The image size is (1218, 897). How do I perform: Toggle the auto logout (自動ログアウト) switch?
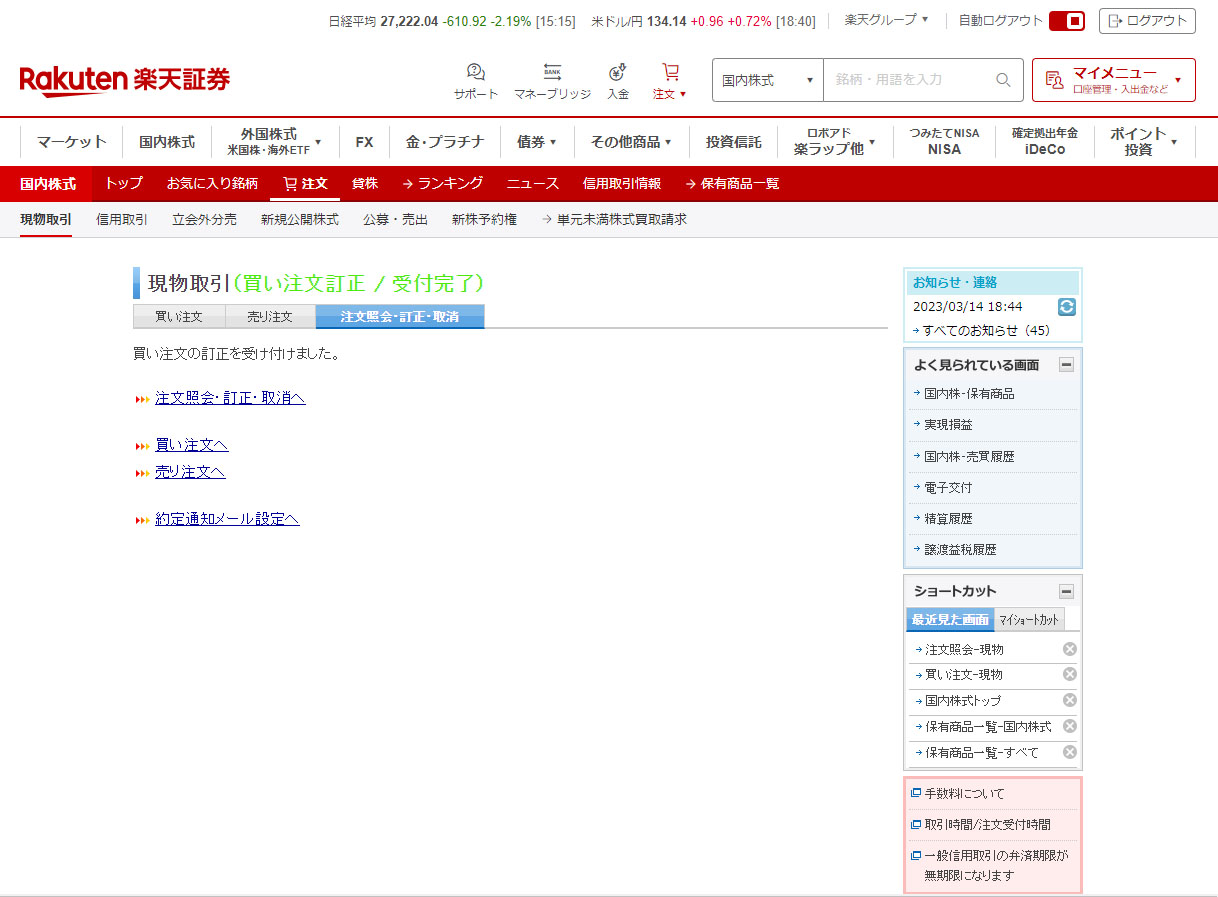pyautogui.click(x=1067, y=21)
